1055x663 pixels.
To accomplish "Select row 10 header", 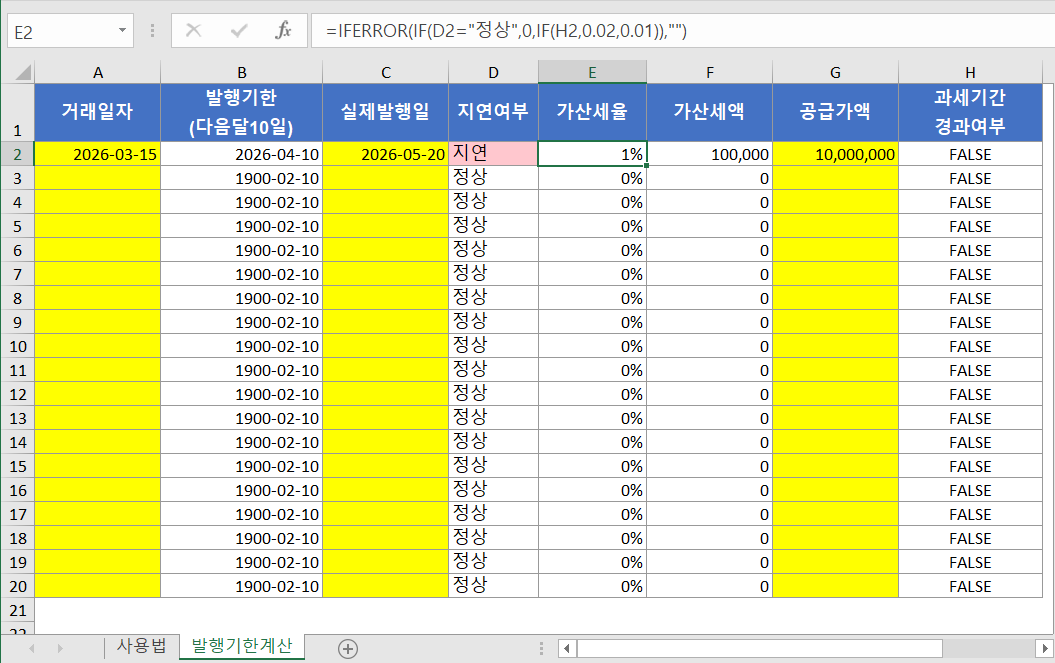I will click(17, 346).
